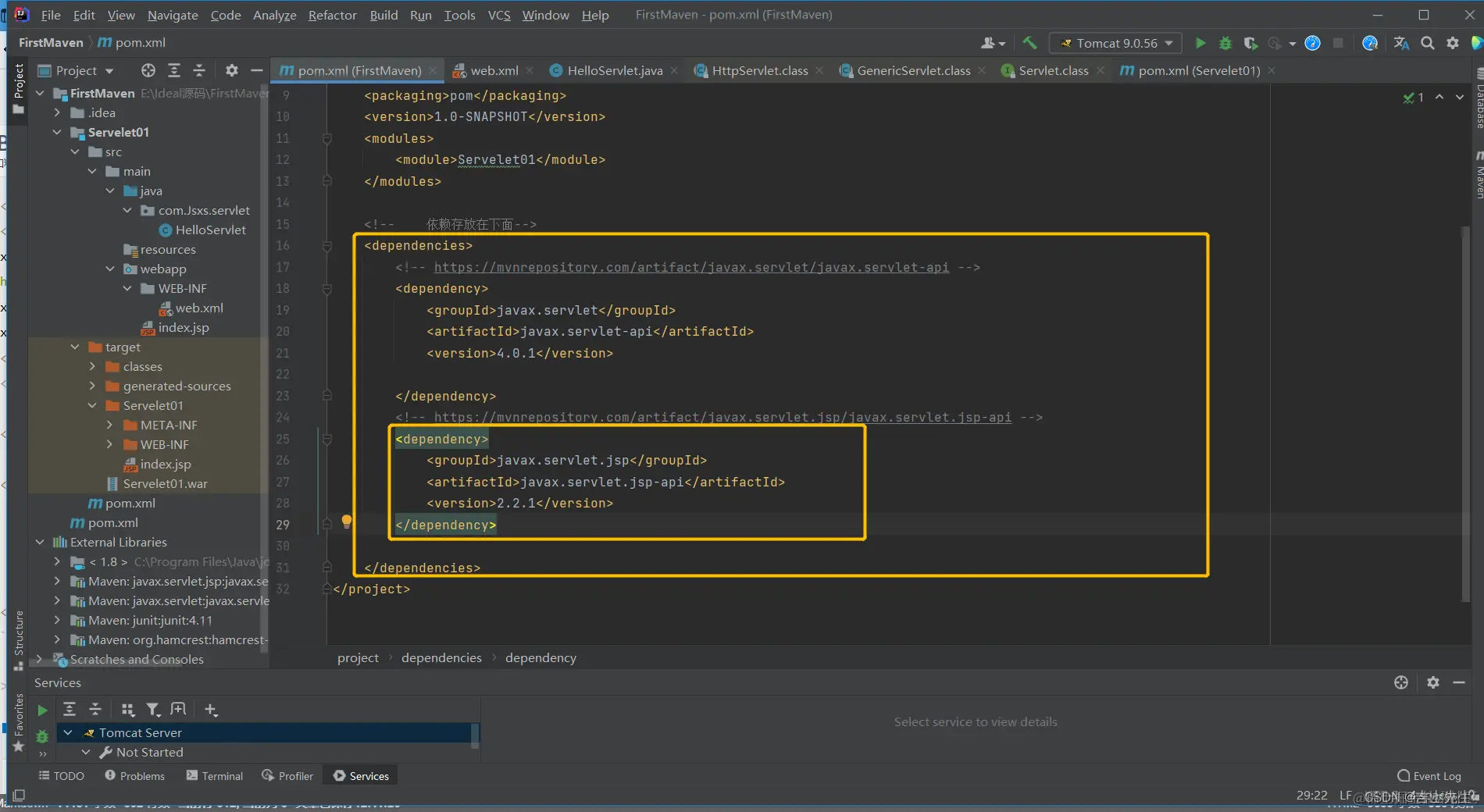The image size is (1484, 812).
Task: Click the editor vertical scrollbar
Action: point(1466,414)
